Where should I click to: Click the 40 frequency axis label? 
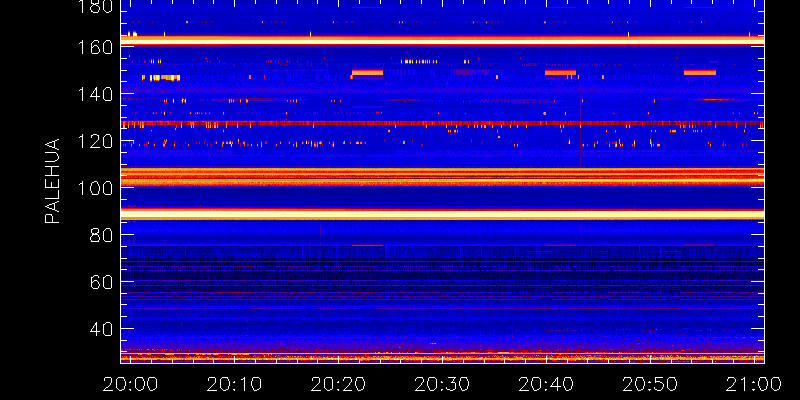click(101, 329)
